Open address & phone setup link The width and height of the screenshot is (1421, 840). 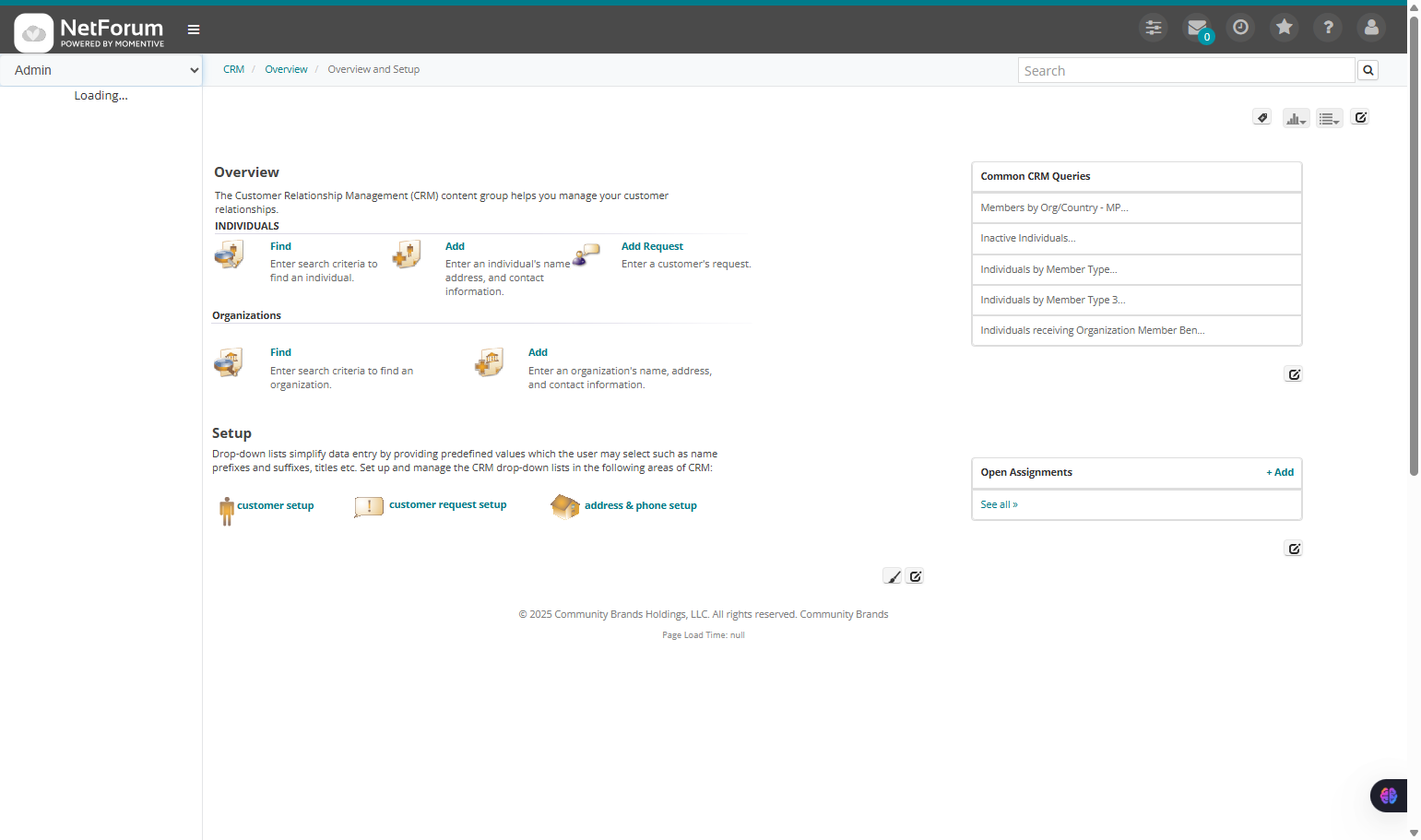pos(641,505)
